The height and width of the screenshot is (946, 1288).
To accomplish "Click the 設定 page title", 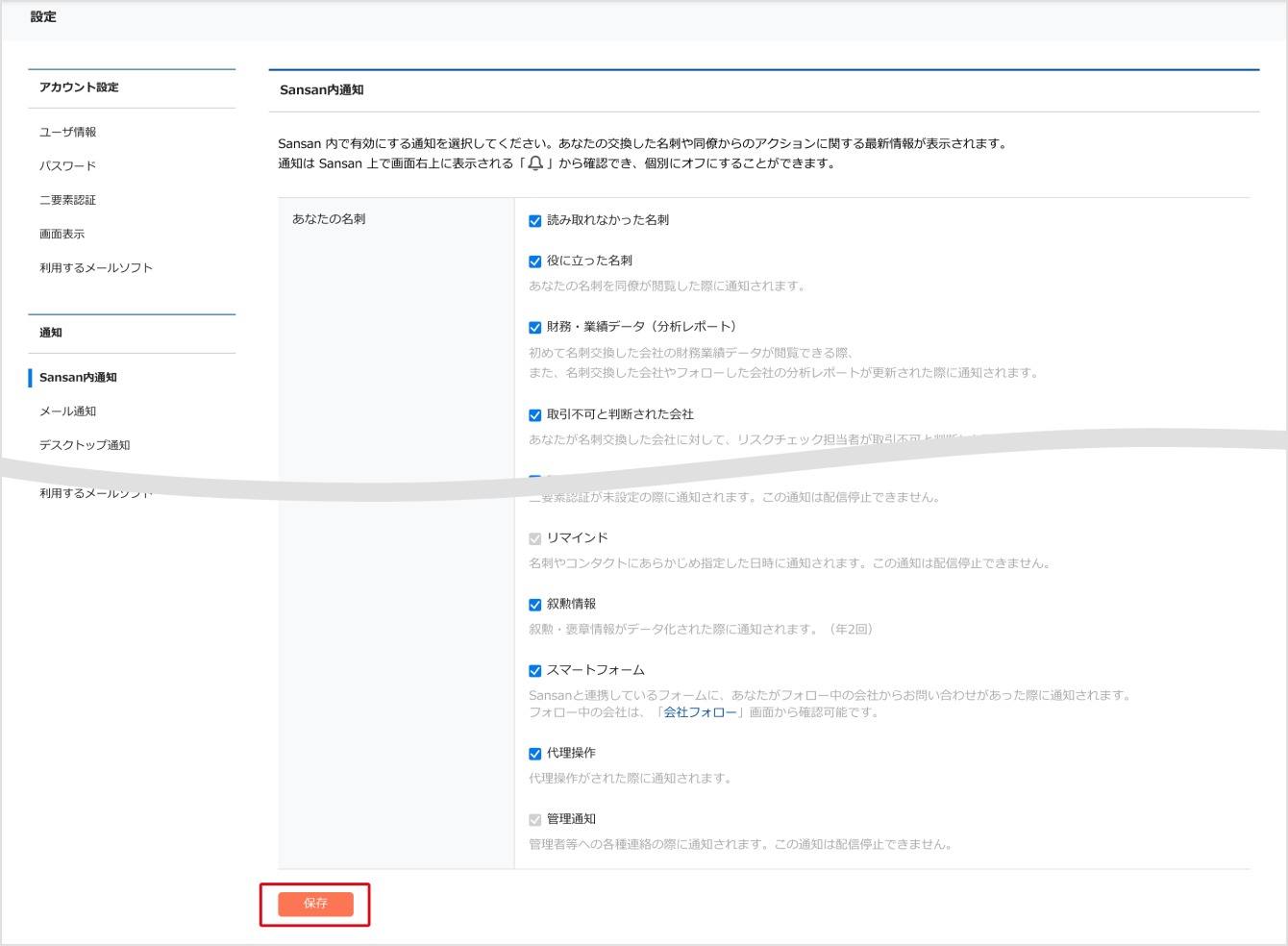I will click(x=43, y=16).
